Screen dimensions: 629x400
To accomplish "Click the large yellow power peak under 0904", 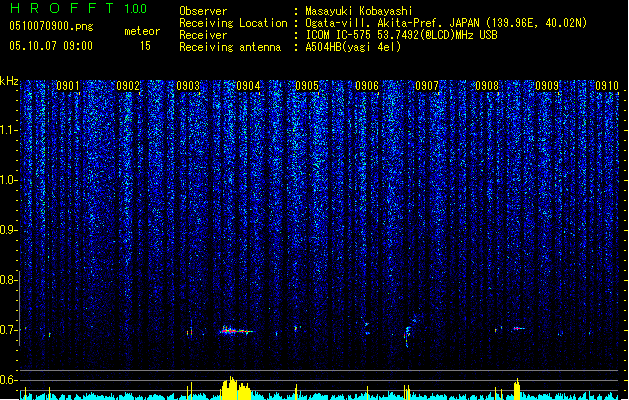I will [x=236, y=388].
